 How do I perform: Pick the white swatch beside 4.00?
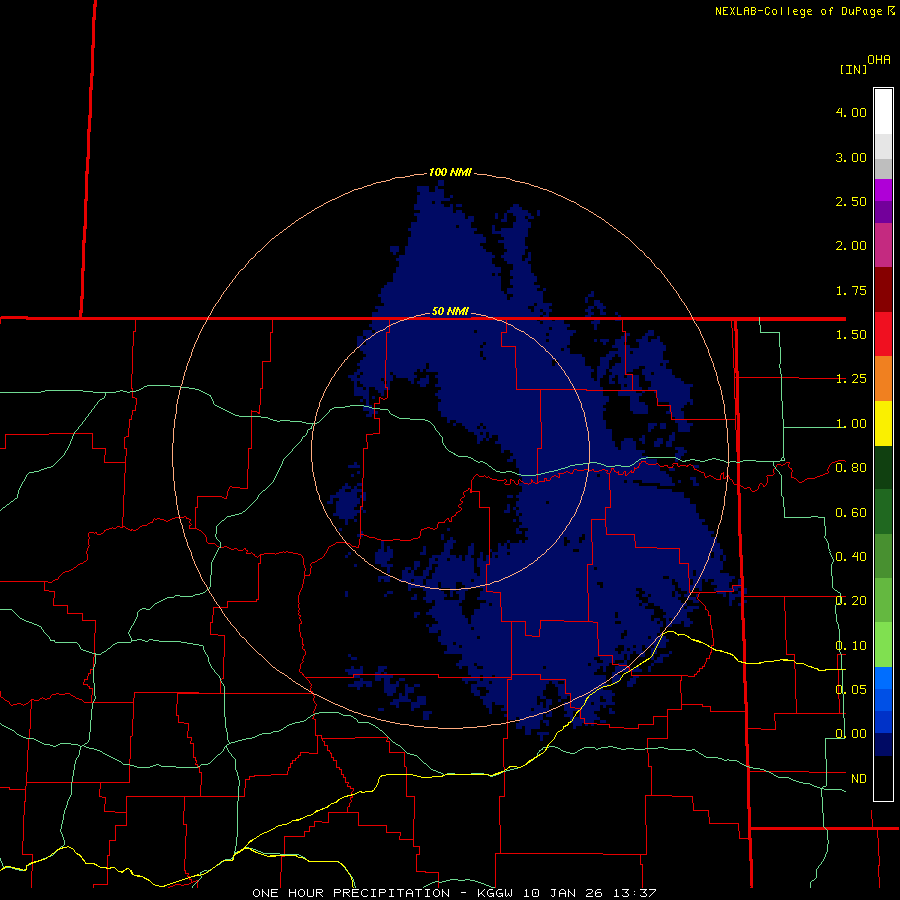(883, 112)
